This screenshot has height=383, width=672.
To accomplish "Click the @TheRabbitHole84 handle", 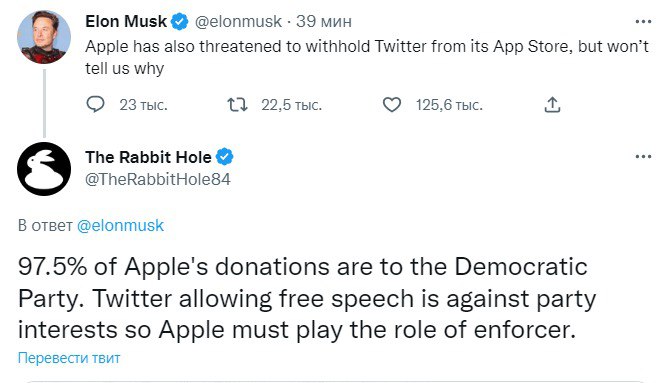I will [158, 179].
